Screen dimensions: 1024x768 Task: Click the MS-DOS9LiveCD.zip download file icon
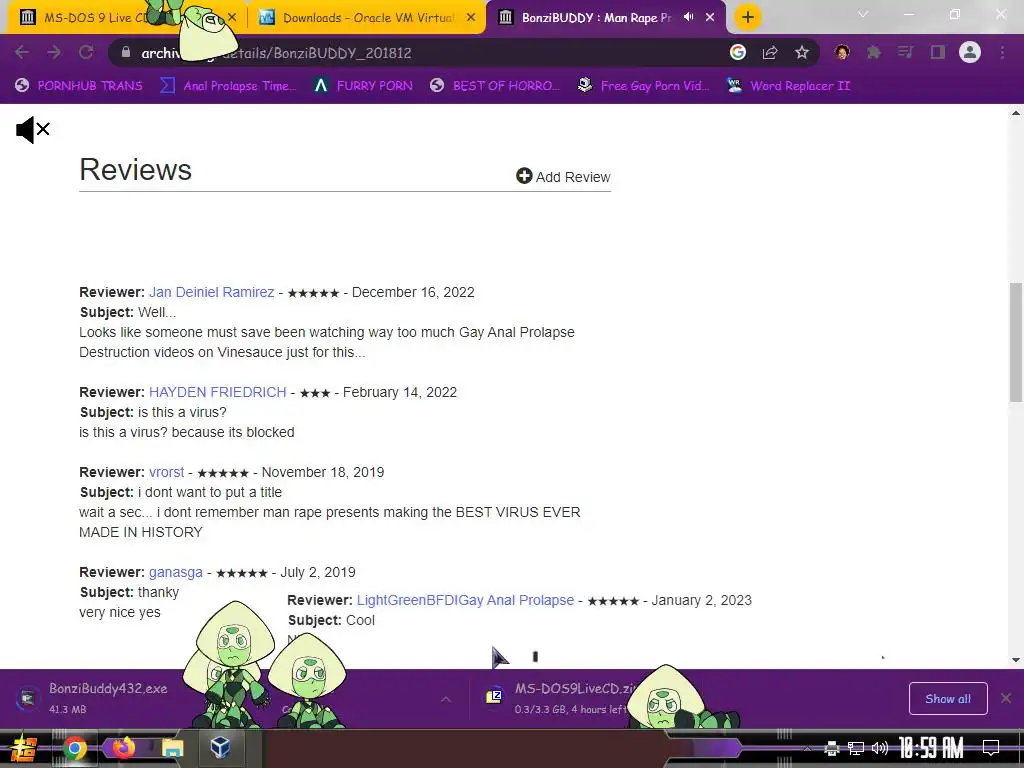click(x=494, y=697)
